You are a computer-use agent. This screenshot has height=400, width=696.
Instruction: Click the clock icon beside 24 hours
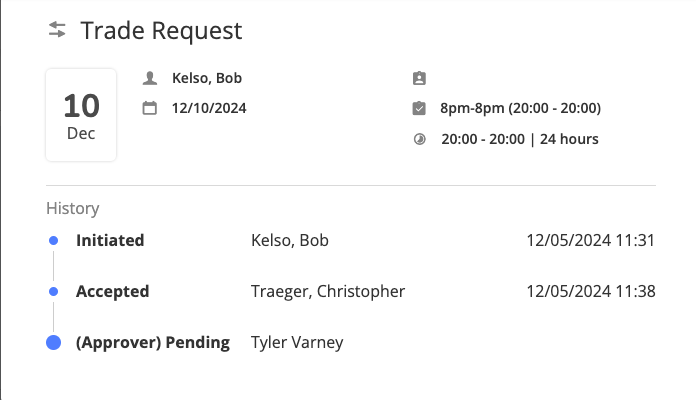pos(419,139)
